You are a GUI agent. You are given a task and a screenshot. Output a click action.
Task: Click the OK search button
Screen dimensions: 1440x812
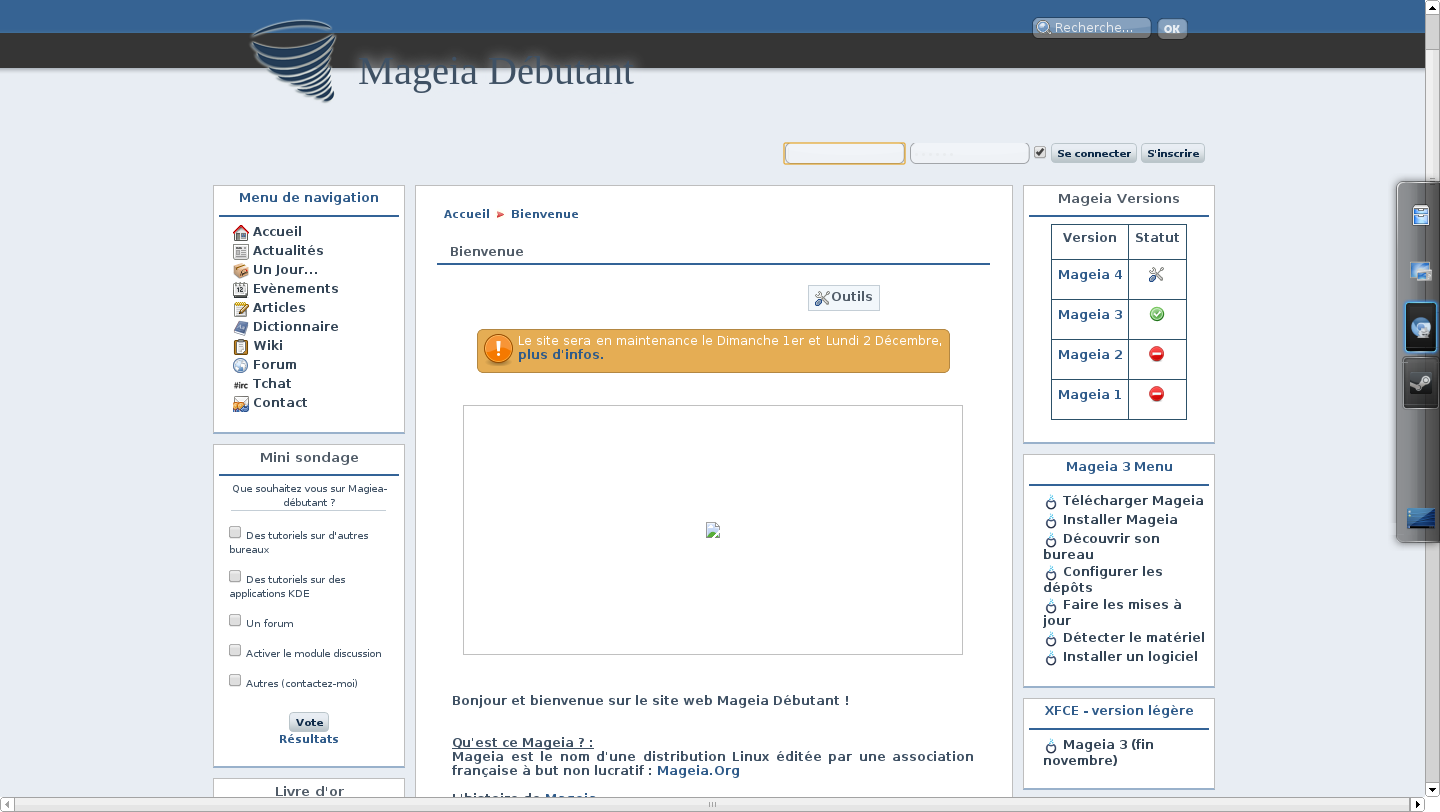point(1172,29)
